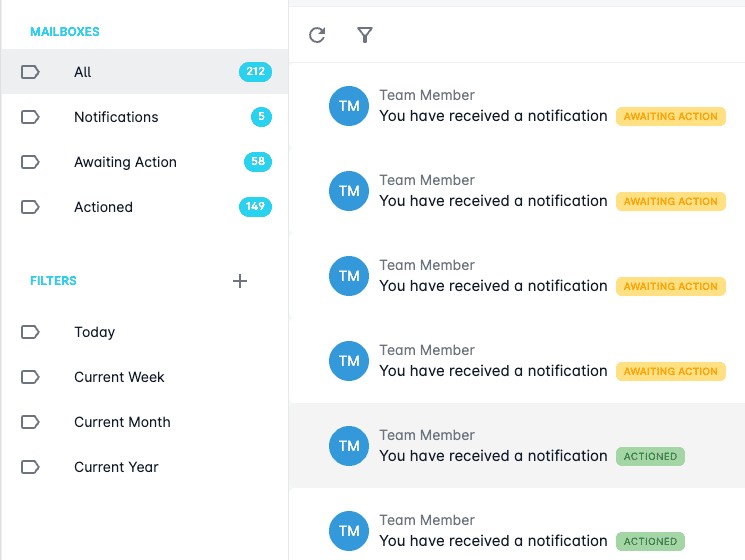Click Awaiting Action tag on third message

pyautogui.click(x=670, y=286)
